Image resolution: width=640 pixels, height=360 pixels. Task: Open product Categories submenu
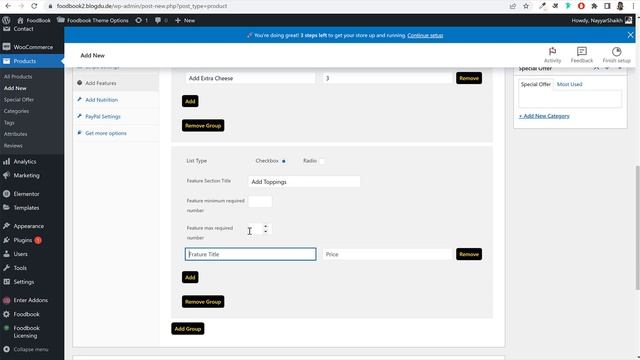(16, 111)
